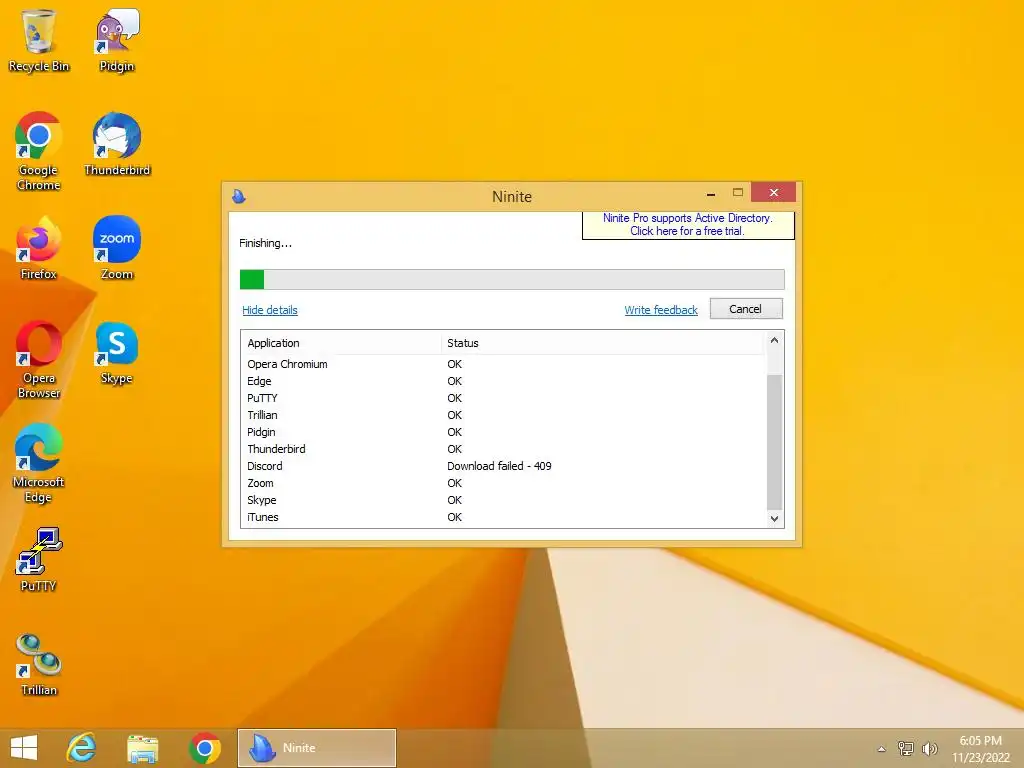
Task: Click the details list scrollbar thumb
Action: pos(775,442)
